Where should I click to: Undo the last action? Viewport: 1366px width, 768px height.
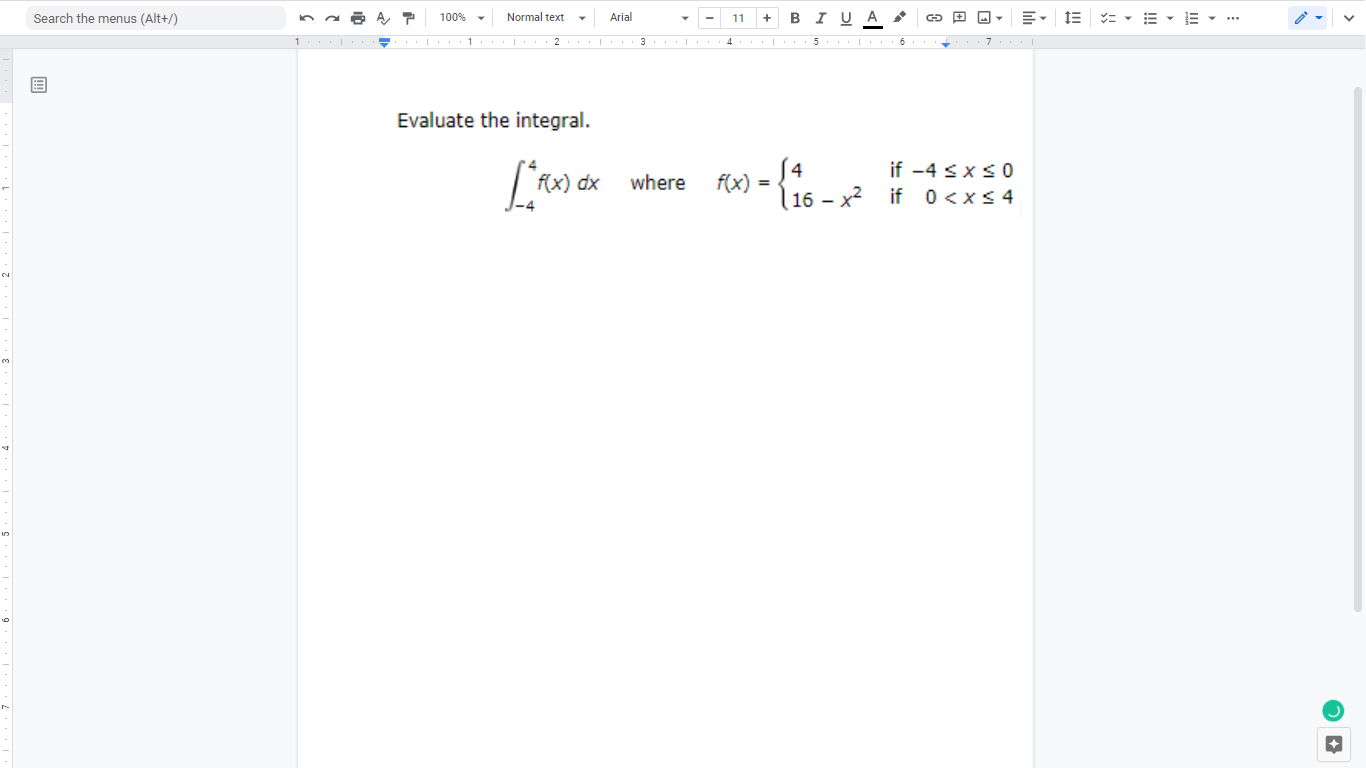[307, 17]
